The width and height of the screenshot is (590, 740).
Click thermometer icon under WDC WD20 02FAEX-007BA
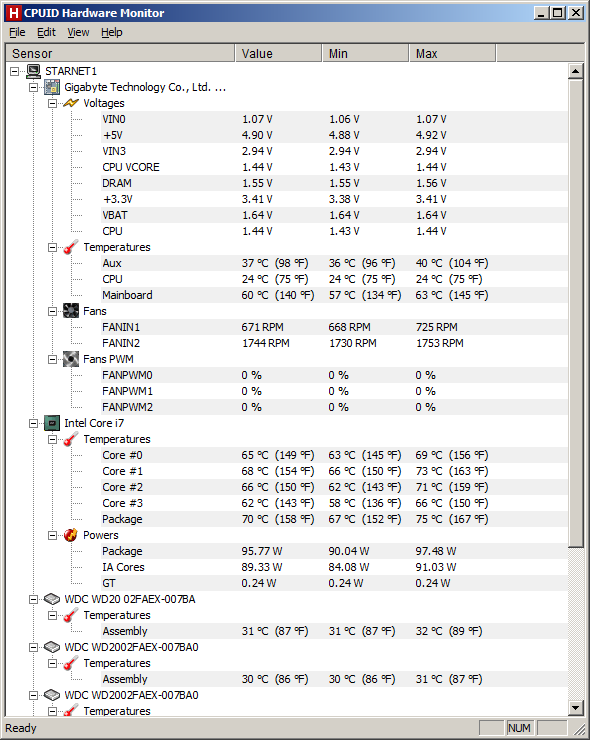(x=71, y=615)
